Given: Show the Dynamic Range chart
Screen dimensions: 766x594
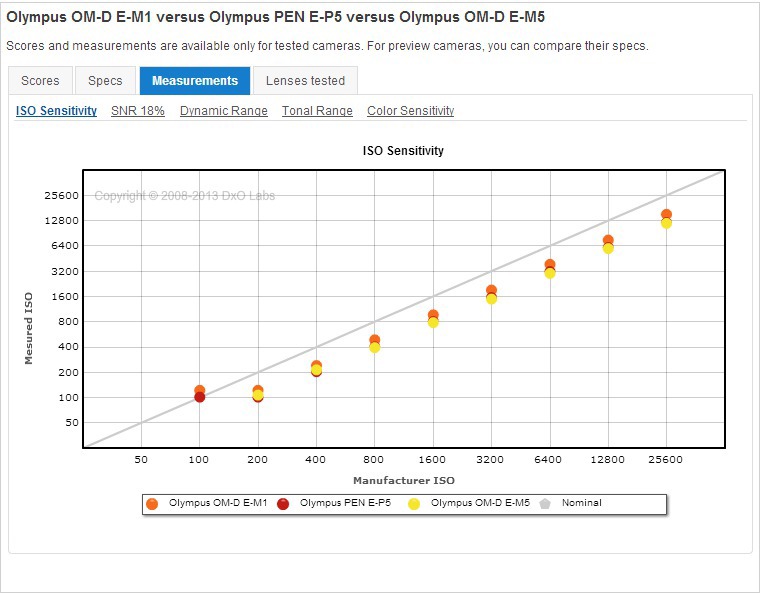Looking at the screenshot, I should [x=224, y=111].
